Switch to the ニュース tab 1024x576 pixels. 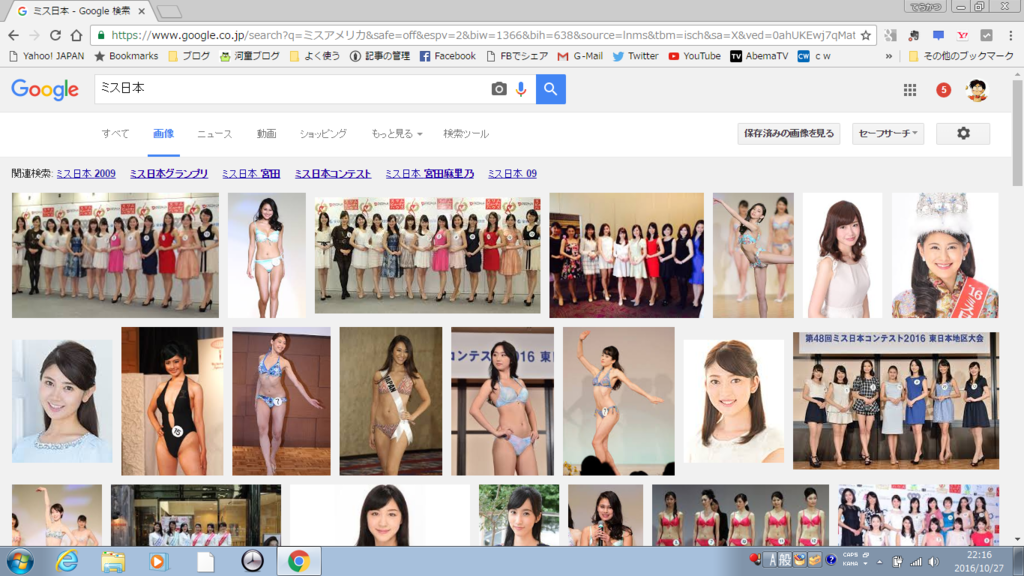pyautogui.click(x=214, y=133)
